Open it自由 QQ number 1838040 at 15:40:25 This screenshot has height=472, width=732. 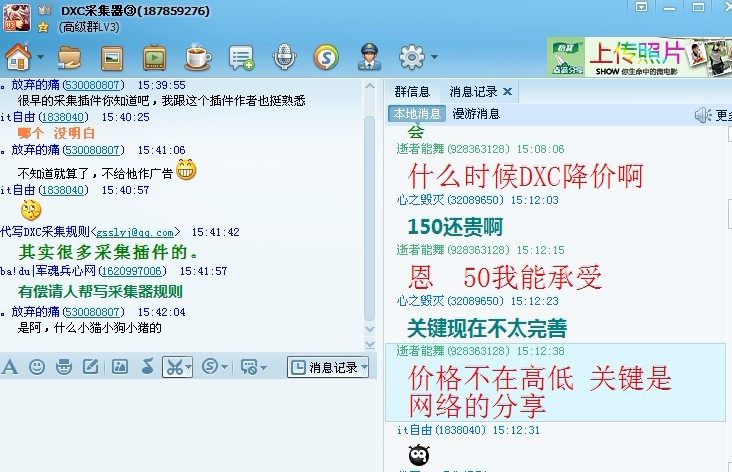pos(63,118)
